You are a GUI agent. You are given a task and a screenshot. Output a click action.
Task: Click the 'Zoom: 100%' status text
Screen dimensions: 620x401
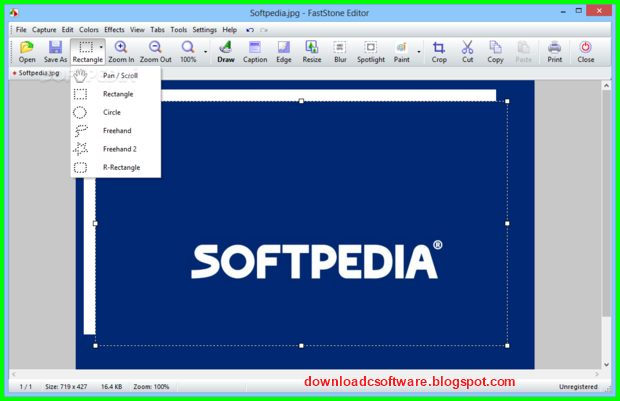pyautogui.click(x=151, y=387)
